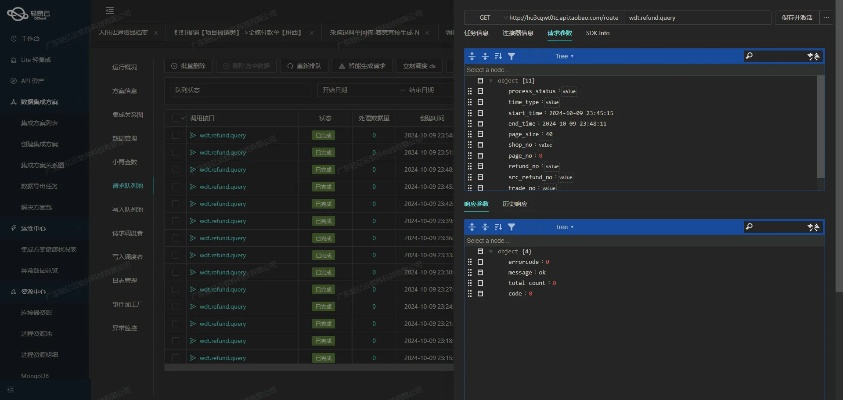Click sort icon in request JSON editor
This screenshot has width=843, height=400.
(498, 57)
